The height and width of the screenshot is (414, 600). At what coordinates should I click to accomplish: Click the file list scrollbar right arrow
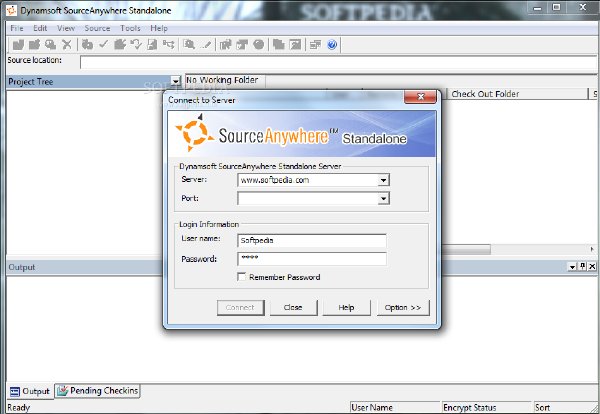[592, 249]
